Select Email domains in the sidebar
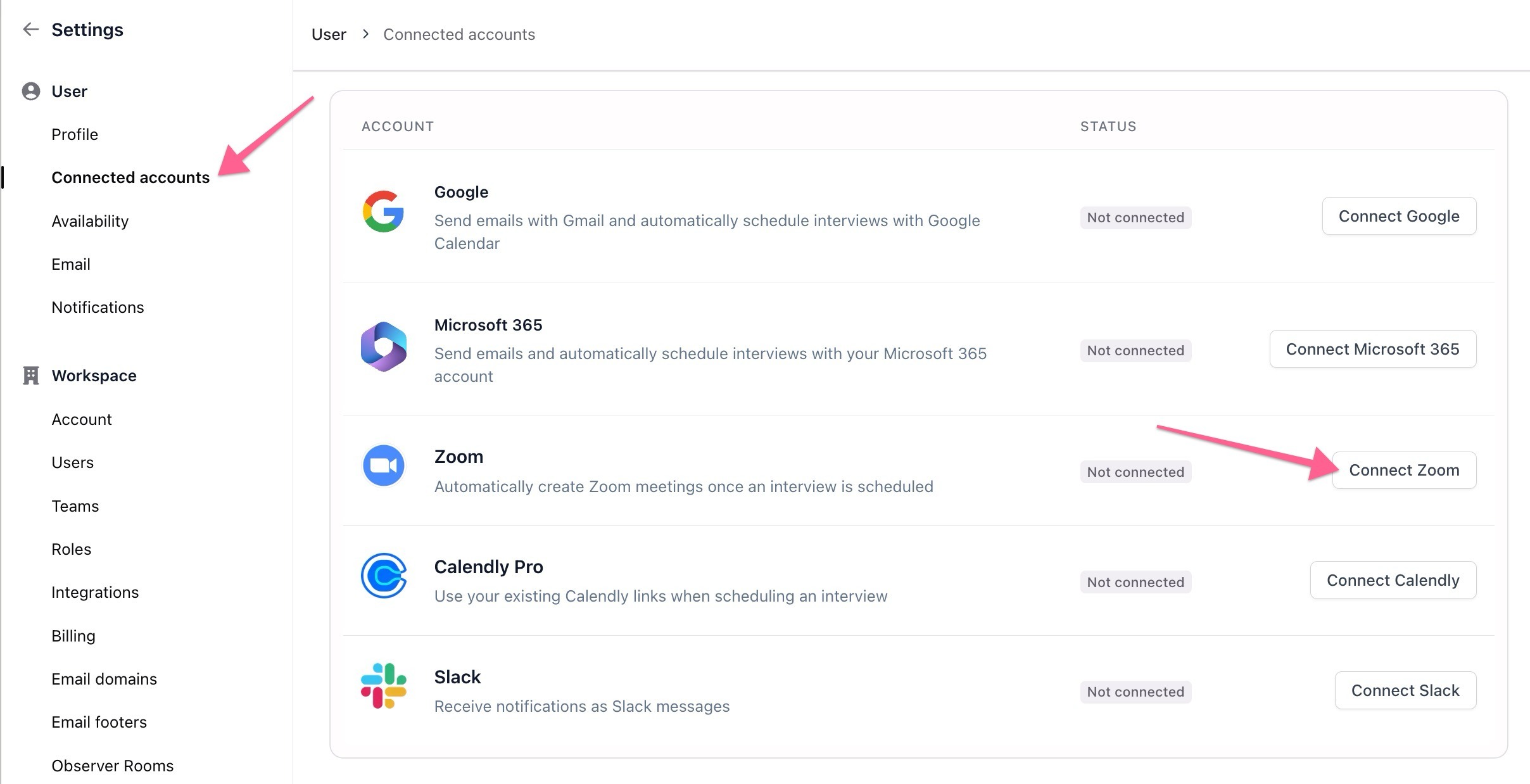 click(x=104, y=679)
